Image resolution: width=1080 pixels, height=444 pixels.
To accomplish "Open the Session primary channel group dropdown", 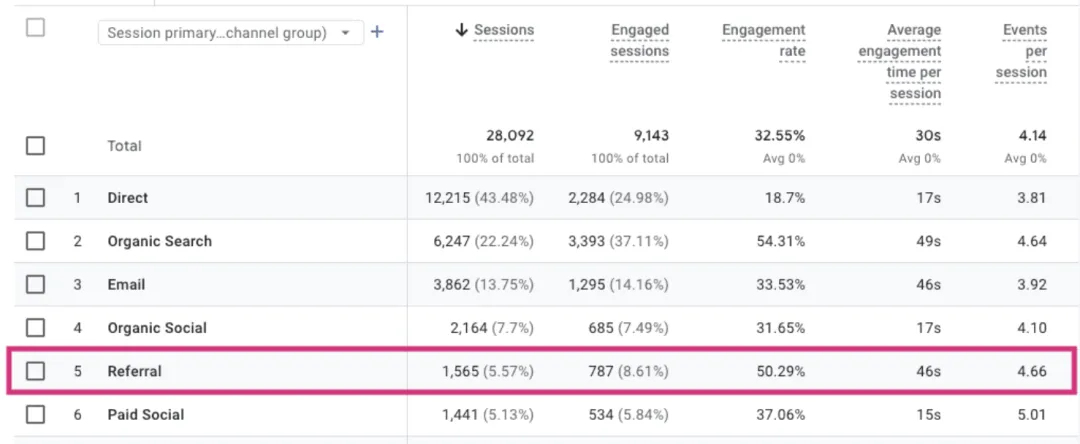I will click(x=231, y=33).
